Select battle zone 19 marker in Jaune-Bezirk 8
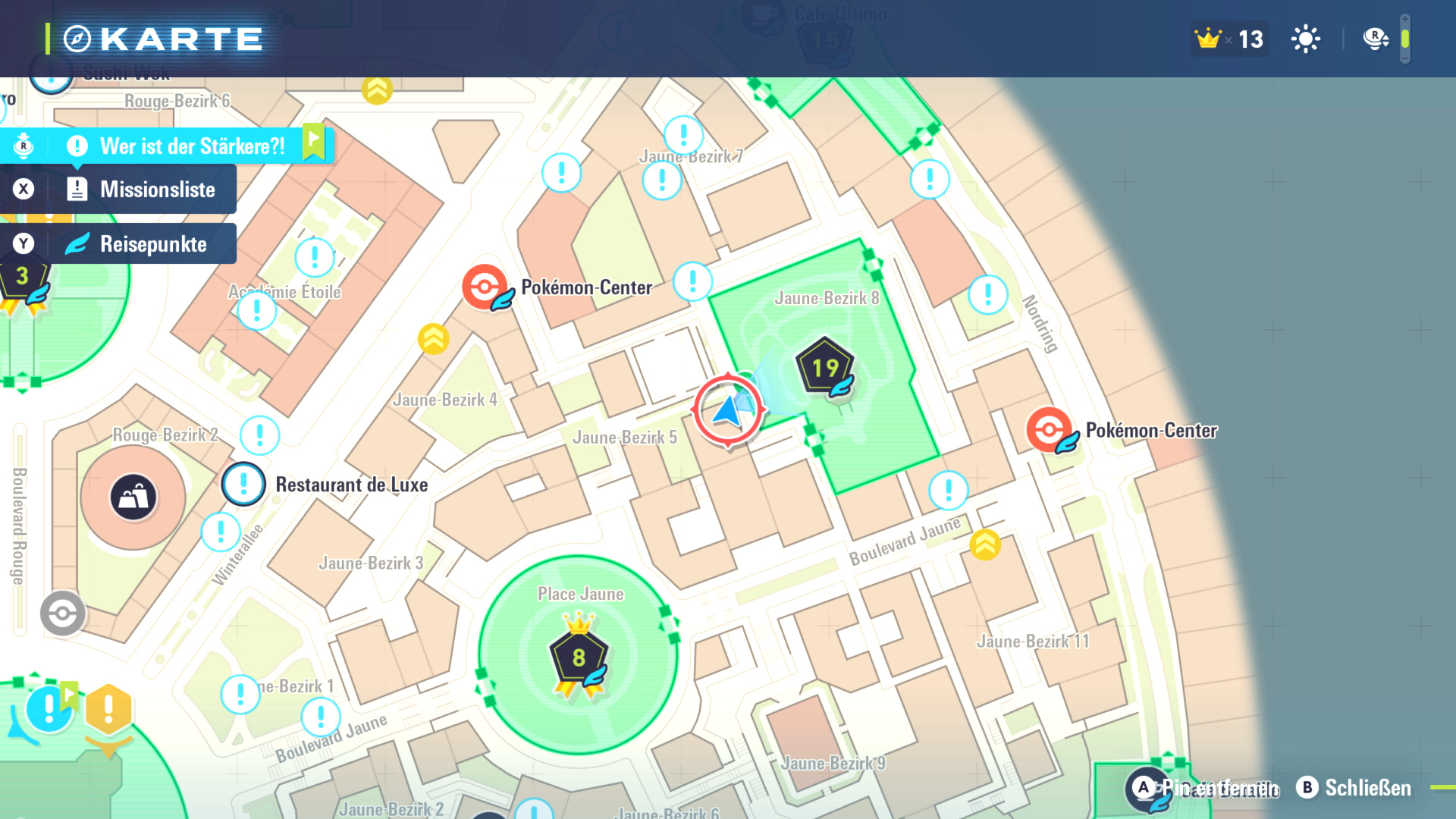This screenshot has height=819, width=1456. click(x=825, y=368)
